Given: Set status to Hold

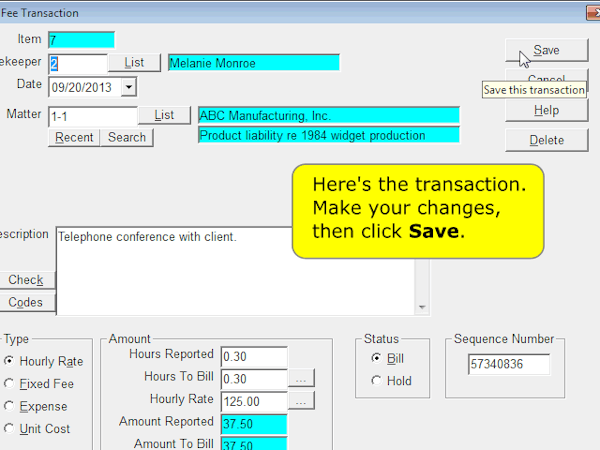Looking at the screenshot, I should pos(376,380).
